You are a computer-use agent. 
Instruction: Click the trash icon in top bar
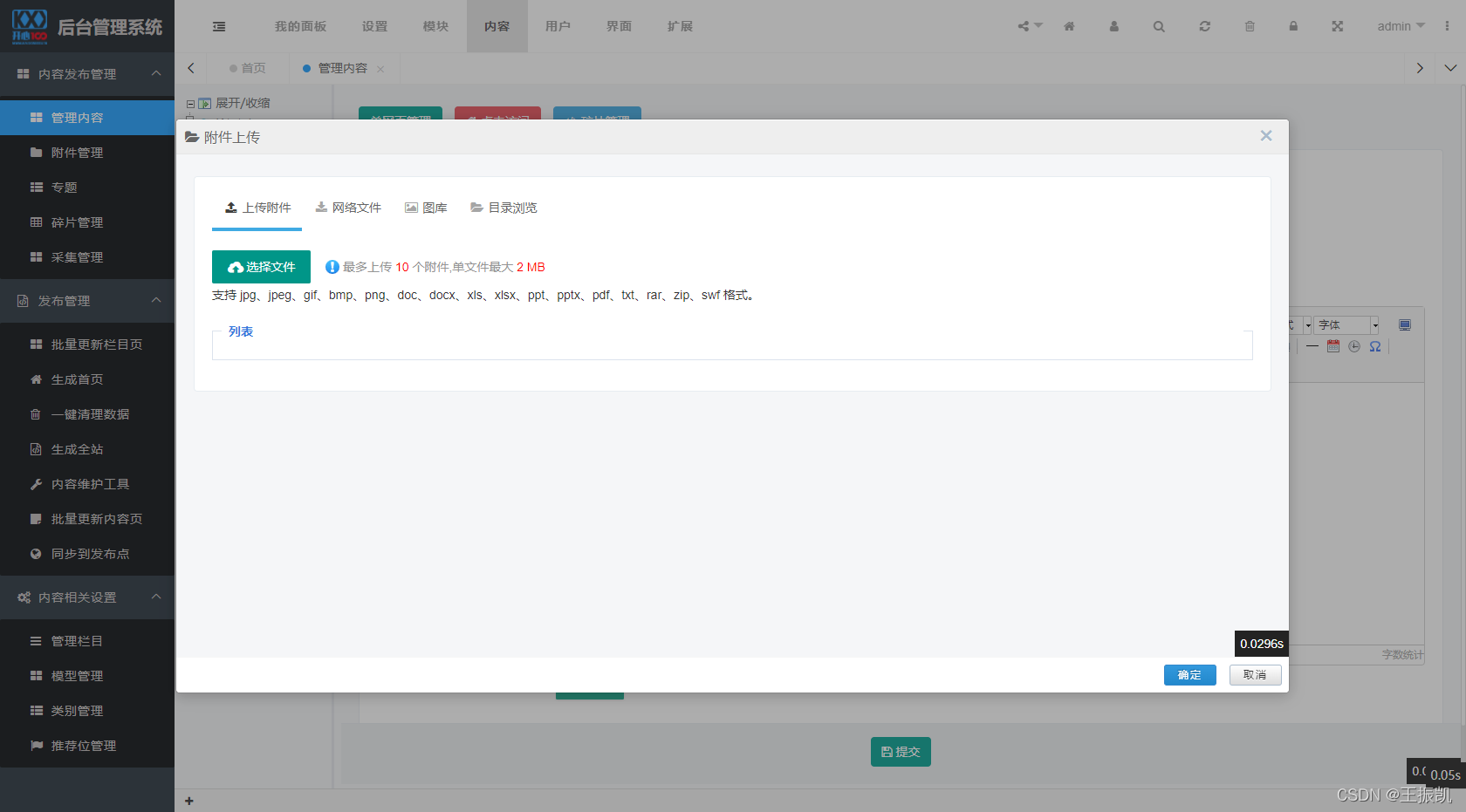[x=1250, y=26]
